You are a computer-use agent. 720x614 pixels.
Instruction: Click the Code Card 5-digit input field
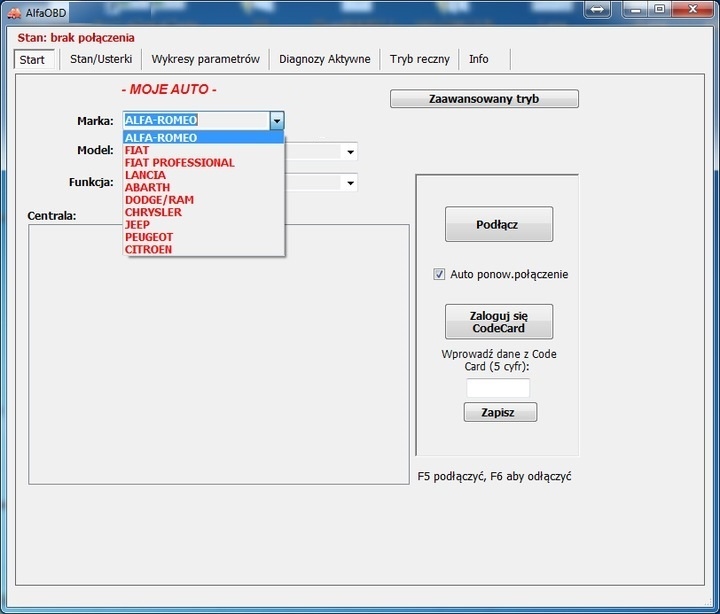coord(498,388)
